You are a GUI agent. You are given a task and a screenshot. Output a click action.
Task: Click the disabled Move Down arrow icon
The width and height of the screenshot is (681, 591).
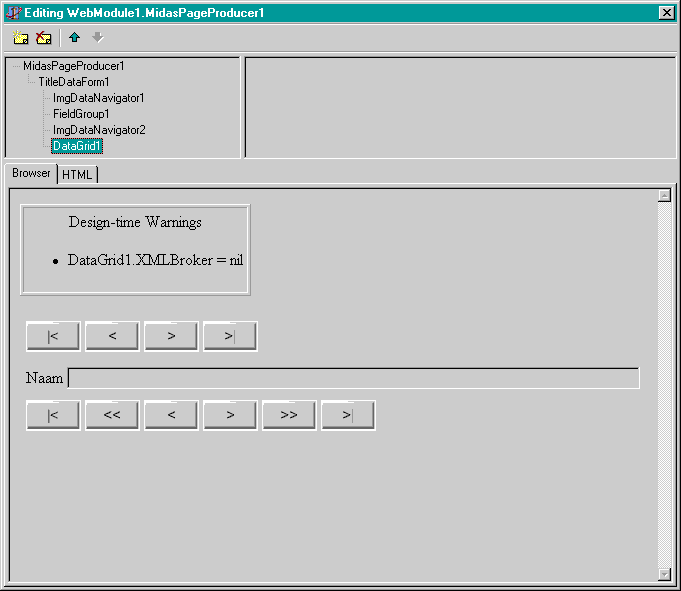pyautogui.click(x=98, y=37)
